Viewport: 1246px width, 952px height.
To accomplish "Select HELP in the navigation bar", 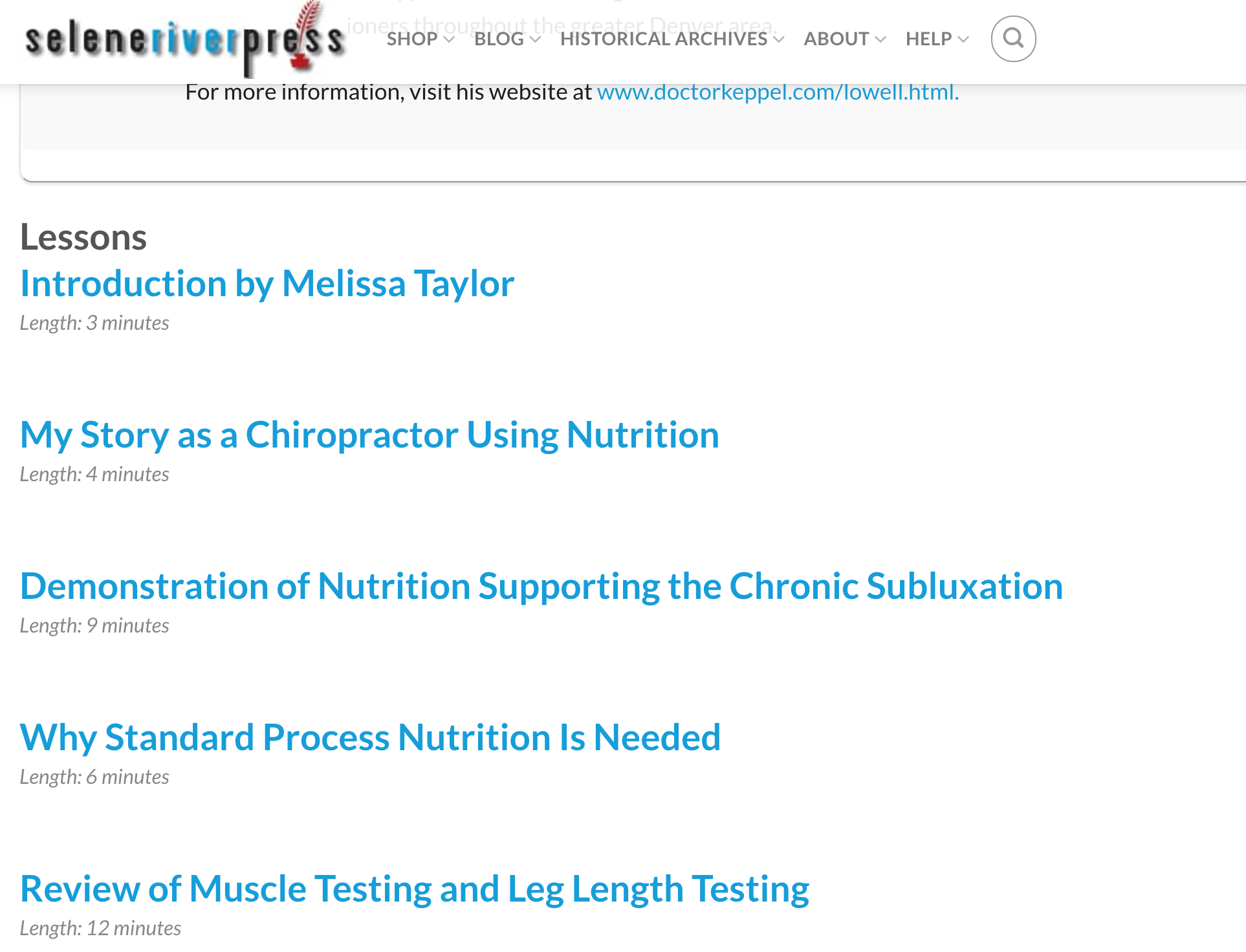I will tap(928, 39).
